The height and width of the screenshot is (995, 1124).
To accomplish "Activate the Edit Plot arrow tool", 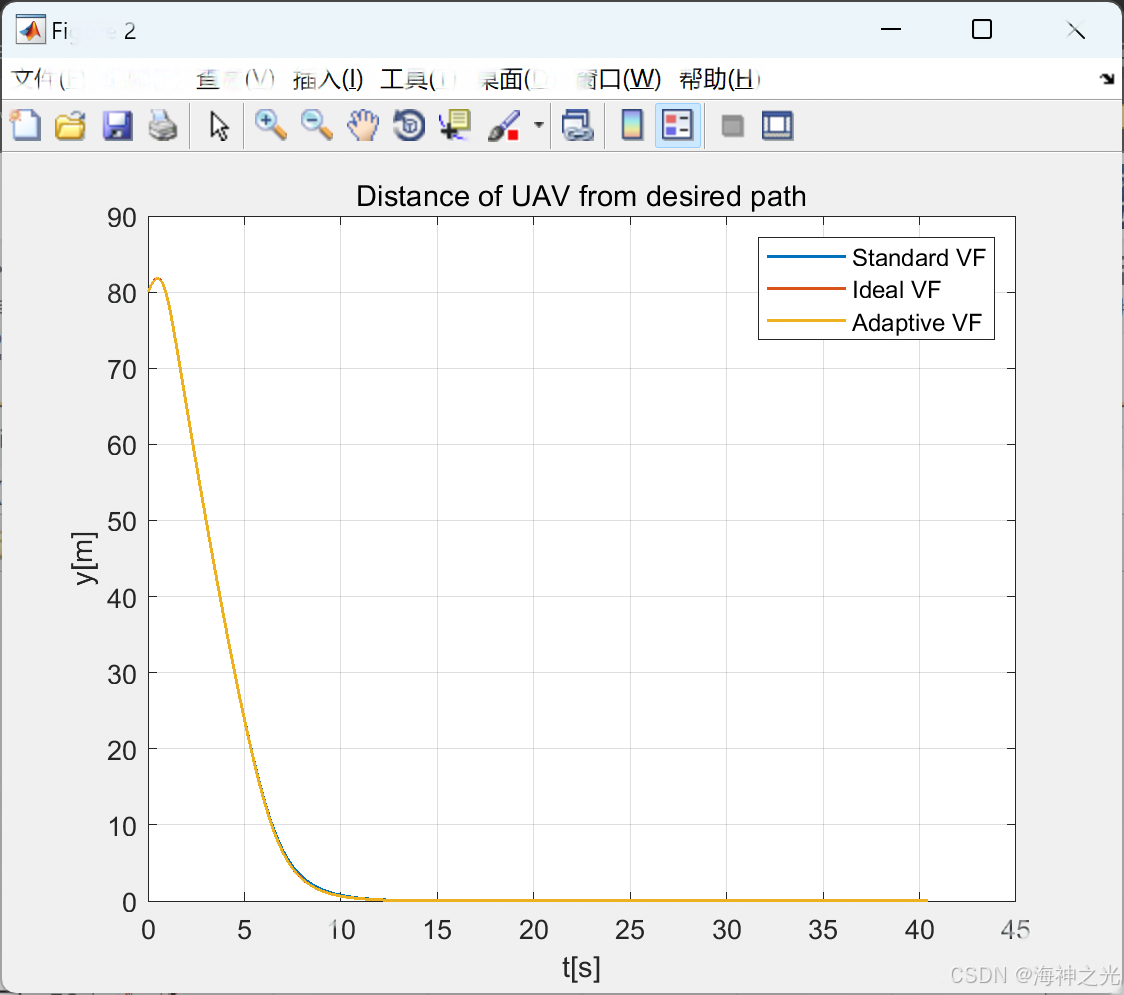I will tap(219, 126).
